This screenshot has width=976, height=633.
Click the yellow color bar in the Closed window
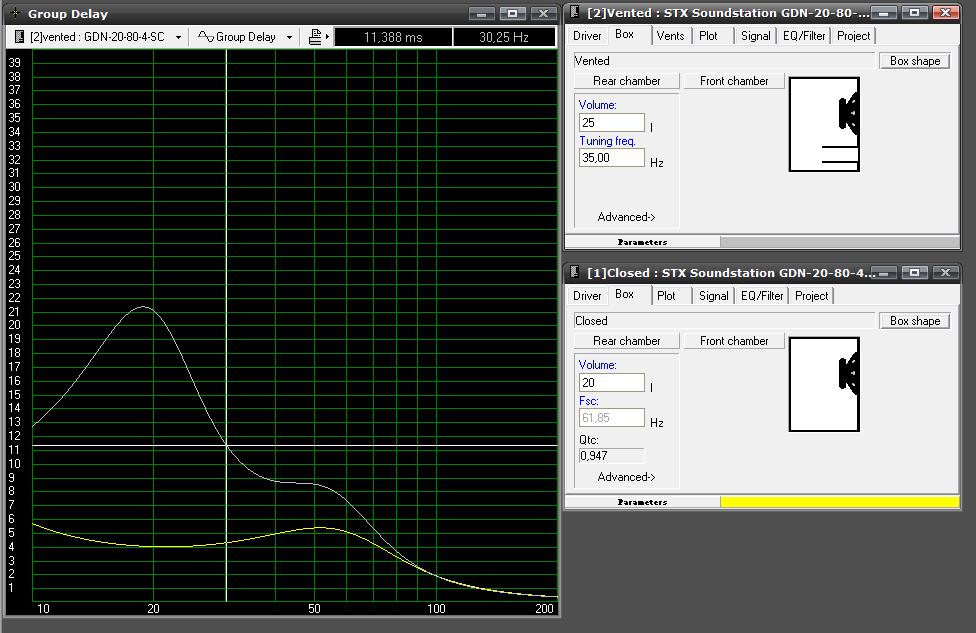click(839, 502)
